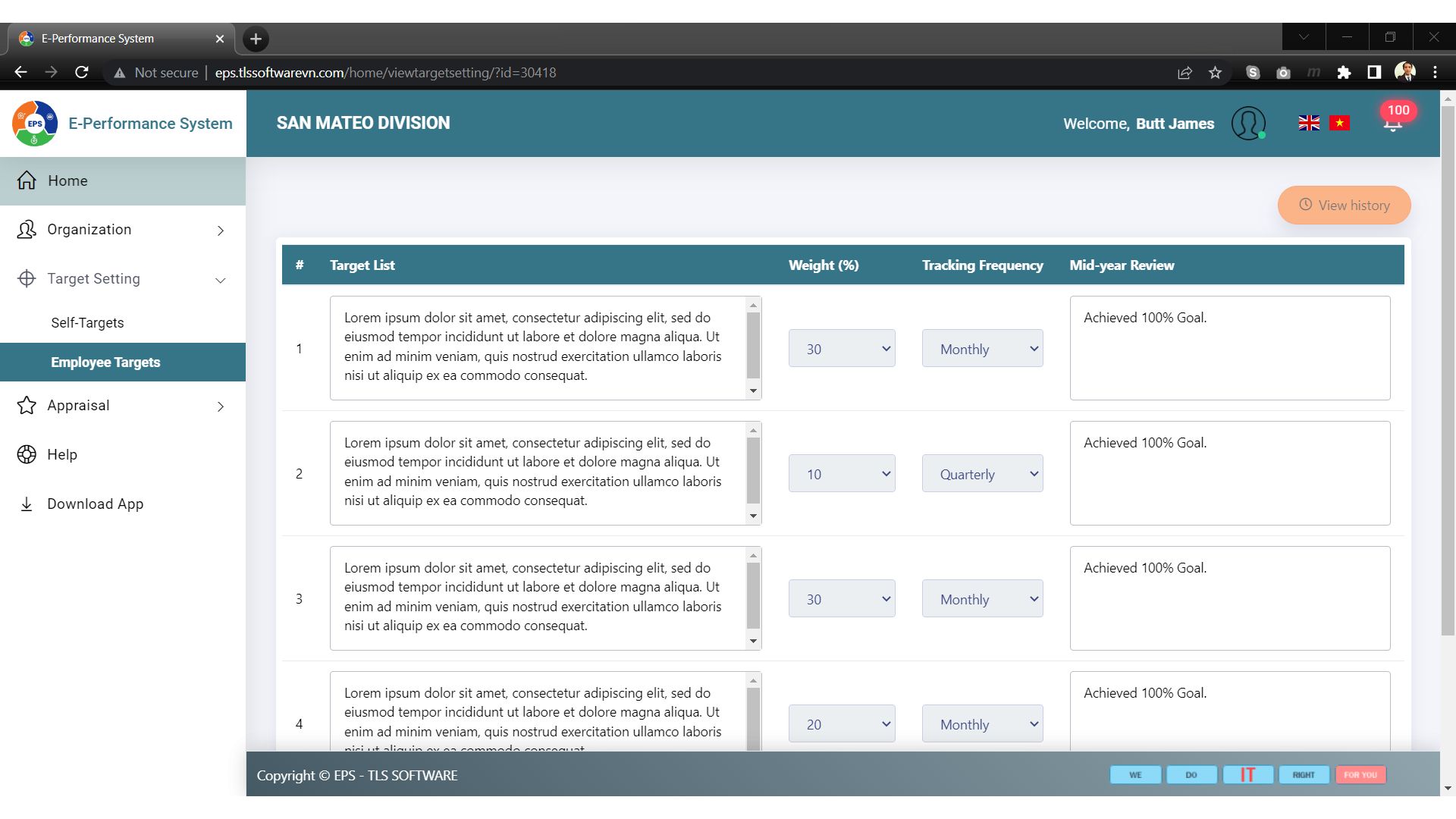
Task: Open the browser extensions puzzle icon
Action: pos(1344,73)
